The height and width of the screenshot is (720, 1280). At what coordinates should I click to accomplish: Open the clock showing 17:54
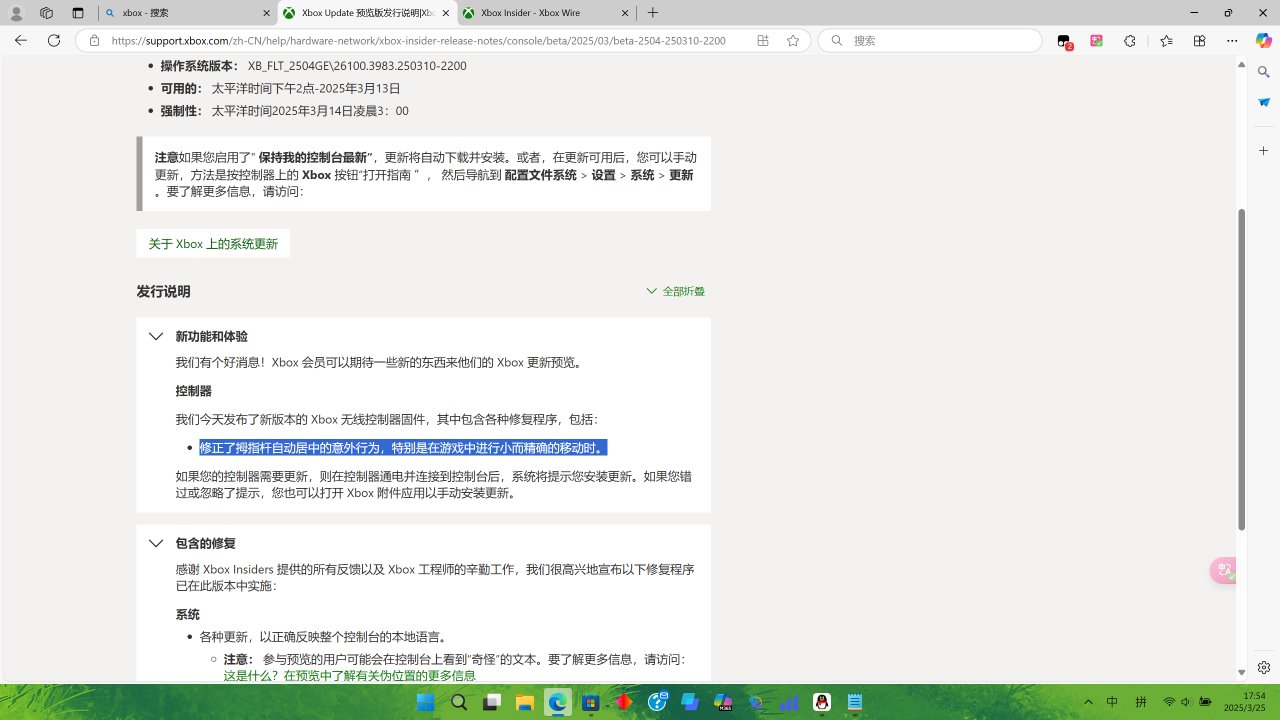click(x=1254, y=696)
